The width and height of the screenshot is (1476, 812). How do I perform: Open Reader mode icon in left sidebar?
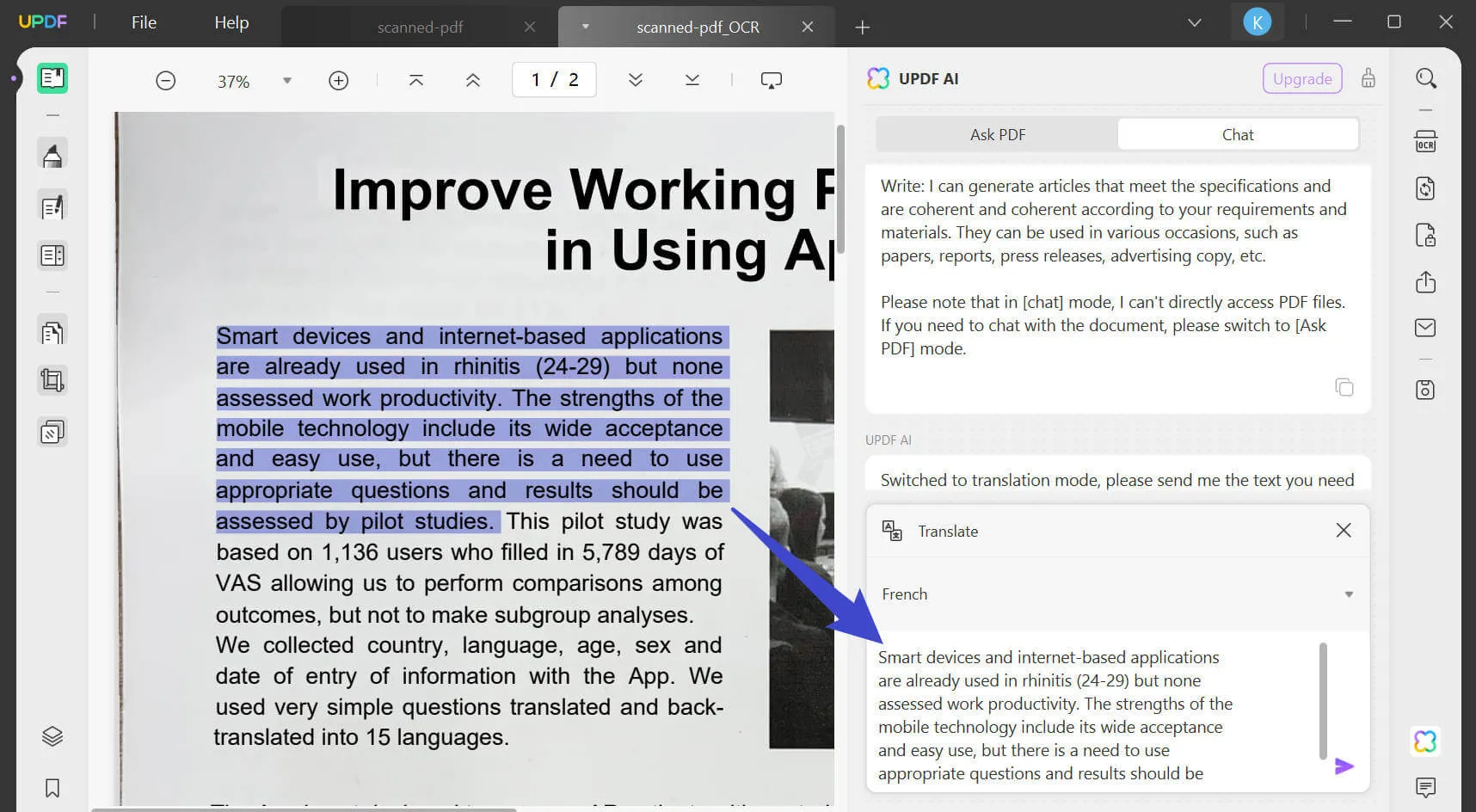52,78
